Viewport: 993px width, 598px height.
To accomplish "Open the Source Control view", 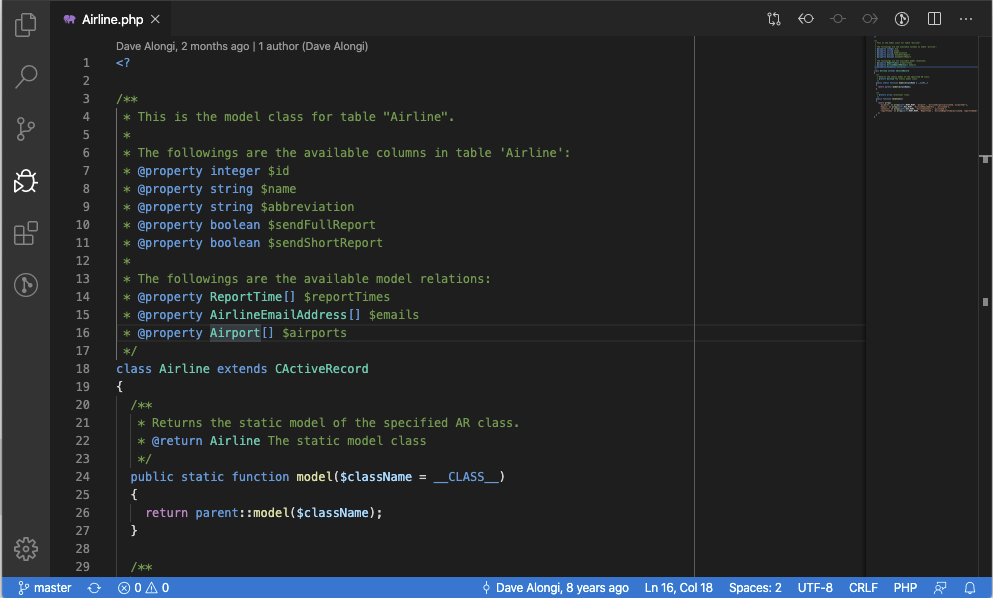I will (25, 129).
